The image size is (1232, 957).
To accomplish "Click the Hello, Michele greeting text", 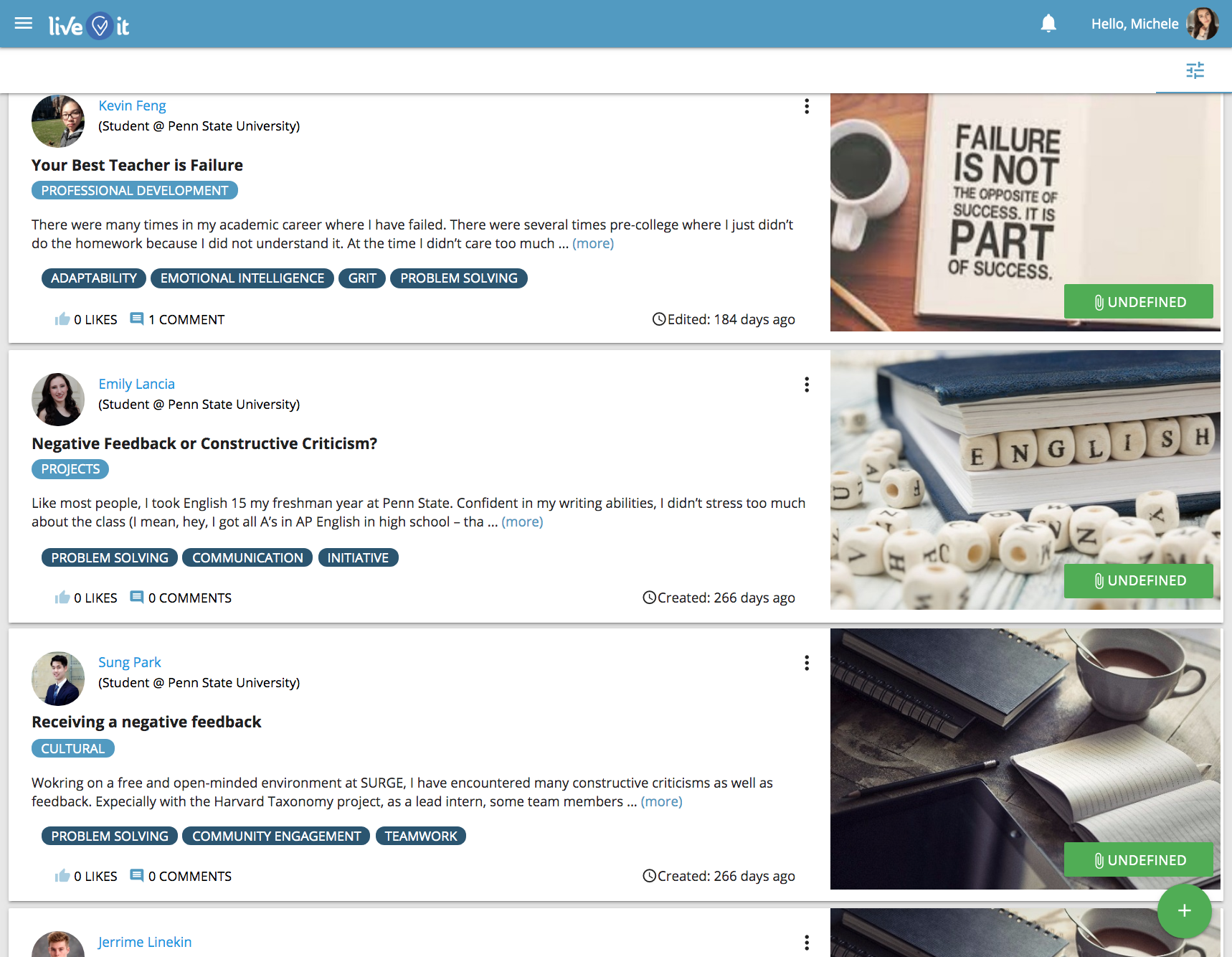I will tap(1134, 24).
